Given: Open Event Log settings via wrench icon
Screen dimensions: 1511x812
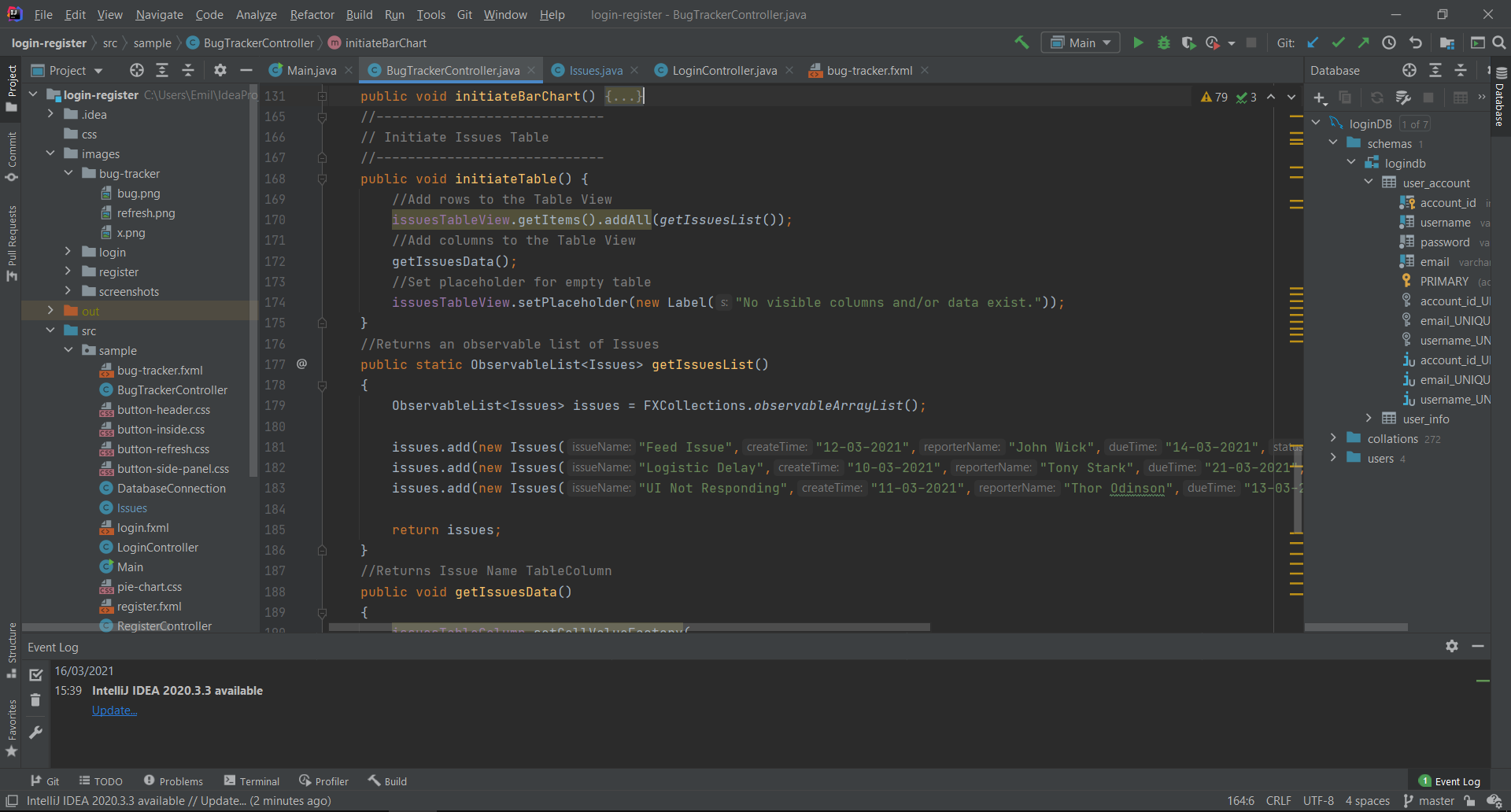Looking at the screenshot, I should click(35, 733).
